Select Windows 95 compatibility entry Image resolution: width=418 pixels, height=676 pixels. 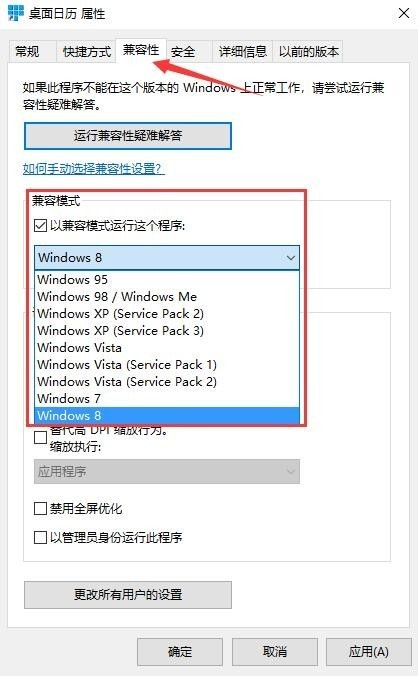tap(167, 279)
